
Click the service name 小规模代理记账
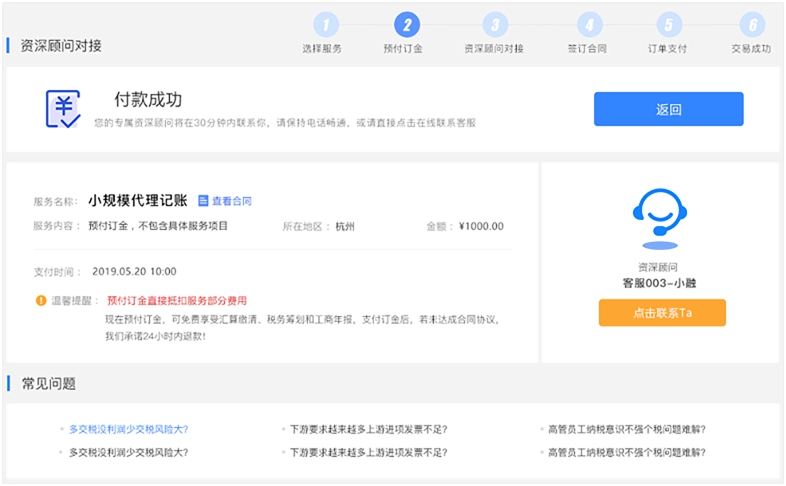(138, 200)
